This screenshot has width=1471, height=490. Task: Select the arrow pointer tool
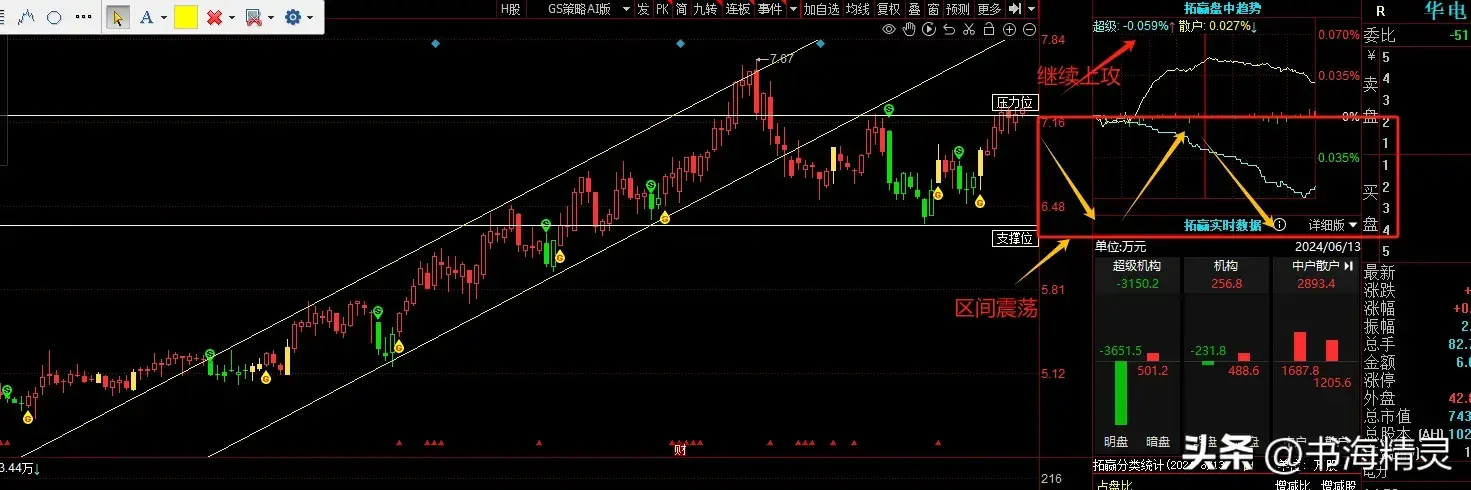pos(118,17)
